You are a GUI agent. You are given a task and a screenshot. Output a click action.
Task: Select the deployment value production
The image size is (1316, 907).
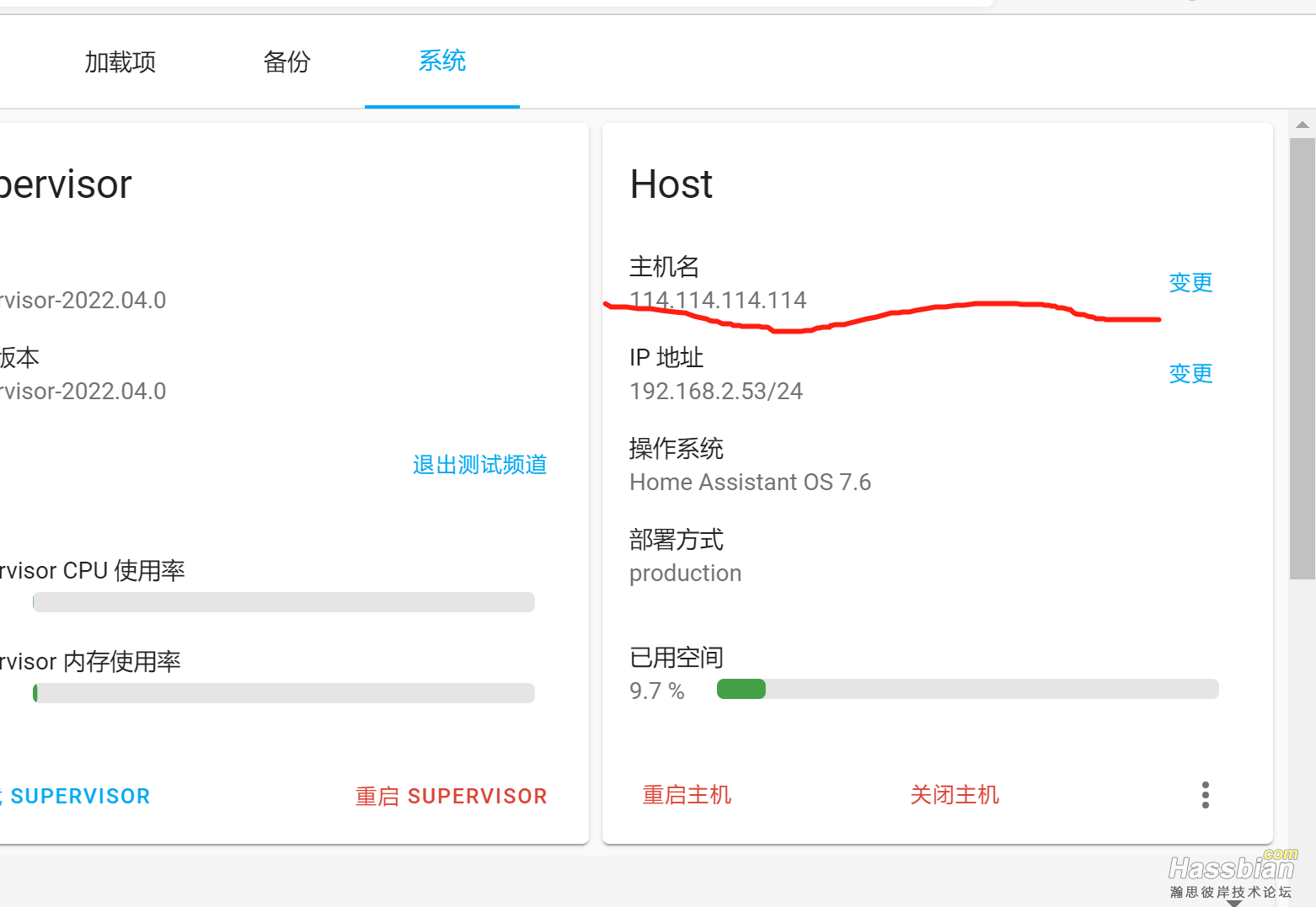click(686, 574)
